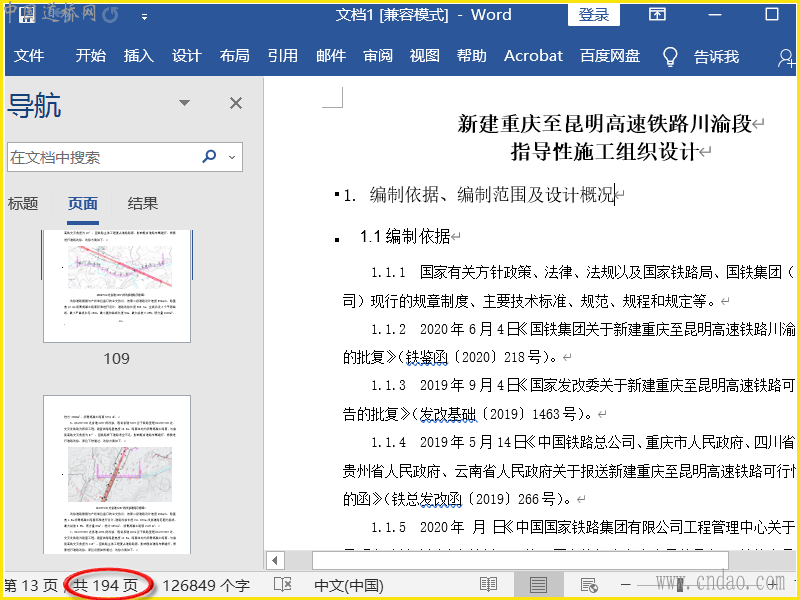
Task: Open the search options dropdown arrow
Action: pyautogui.click(x=233, y=157)
